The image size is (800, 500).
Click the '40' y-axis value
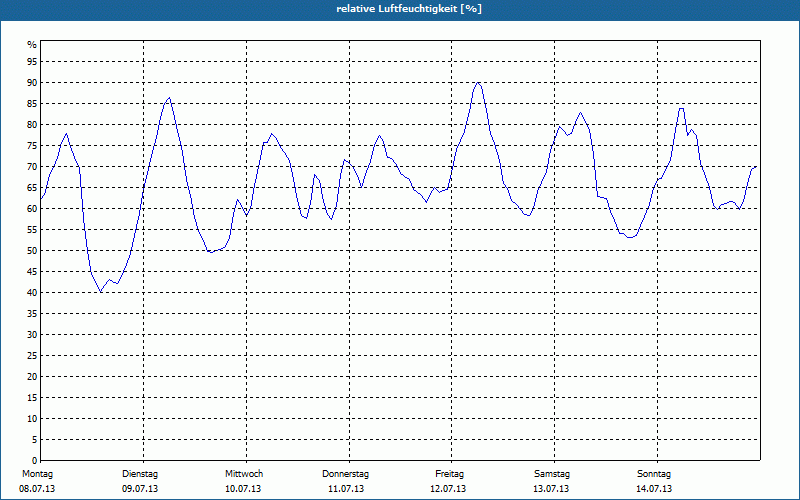tap(32, 292)
